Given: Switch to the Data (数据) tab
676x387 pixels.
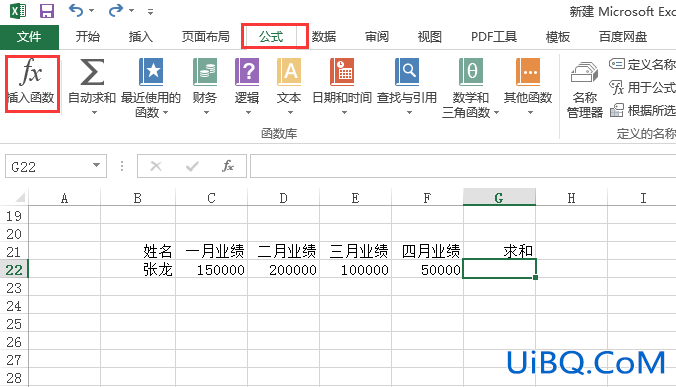Looking at the screenshot, I should click(x=324, y=37).
